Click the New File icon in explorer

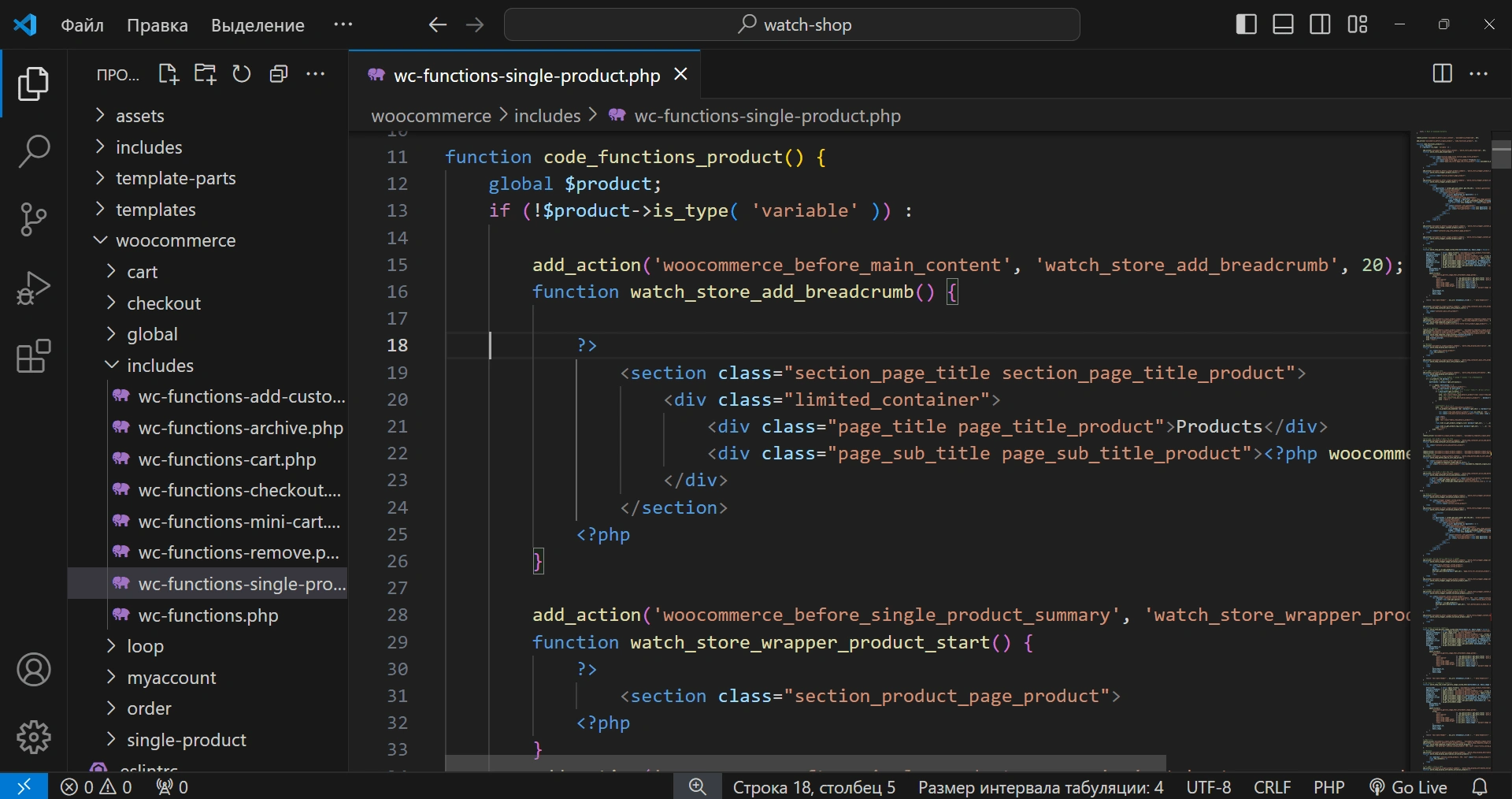[x=168, y=74]
